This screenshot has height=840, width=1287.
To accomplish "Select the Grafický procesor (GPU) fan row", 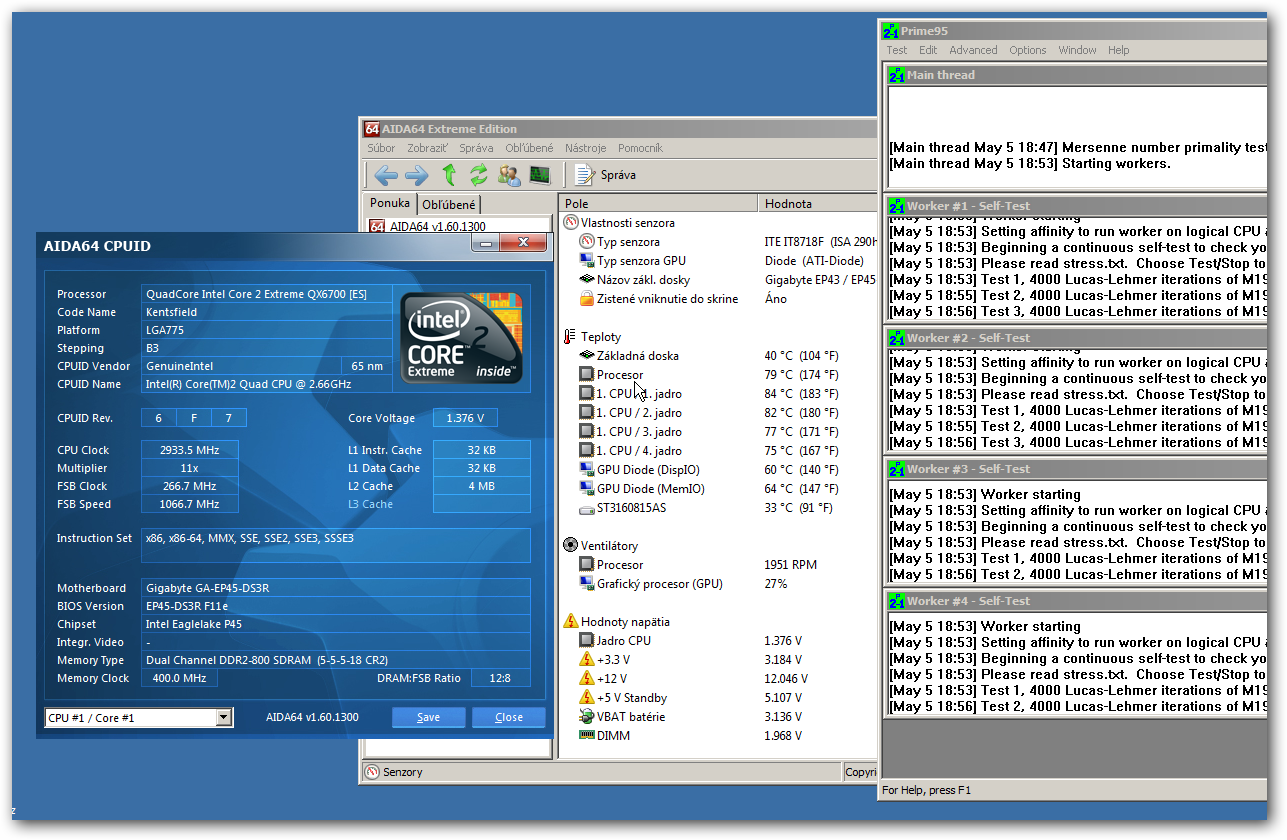I will click(x=718, y=584).
